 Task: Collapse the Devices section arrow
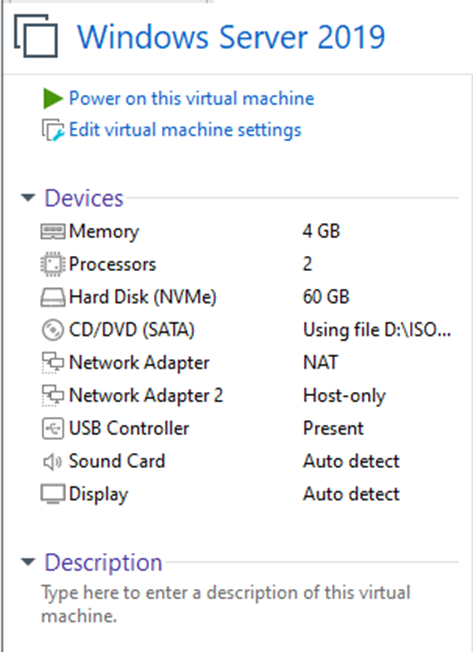click(x=28, y=198)
